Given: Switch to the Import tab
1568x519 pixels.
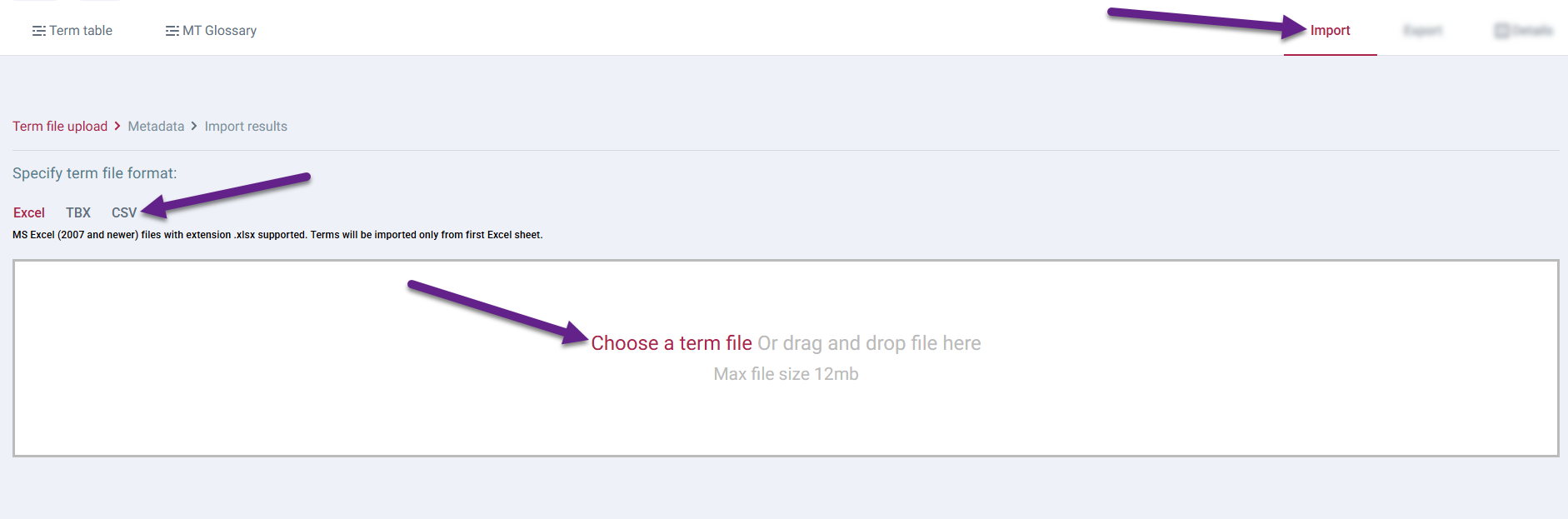Looking at the screenshot, I should pyautogui.click(x=1330, y=30).
